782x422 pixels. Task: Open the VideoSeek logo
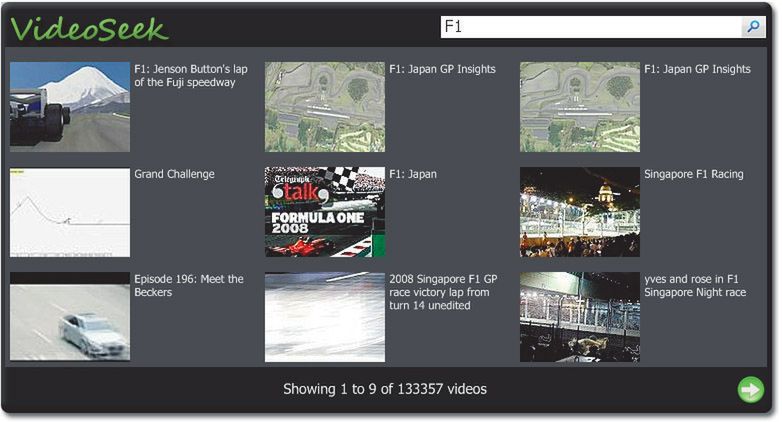(89, 29)
